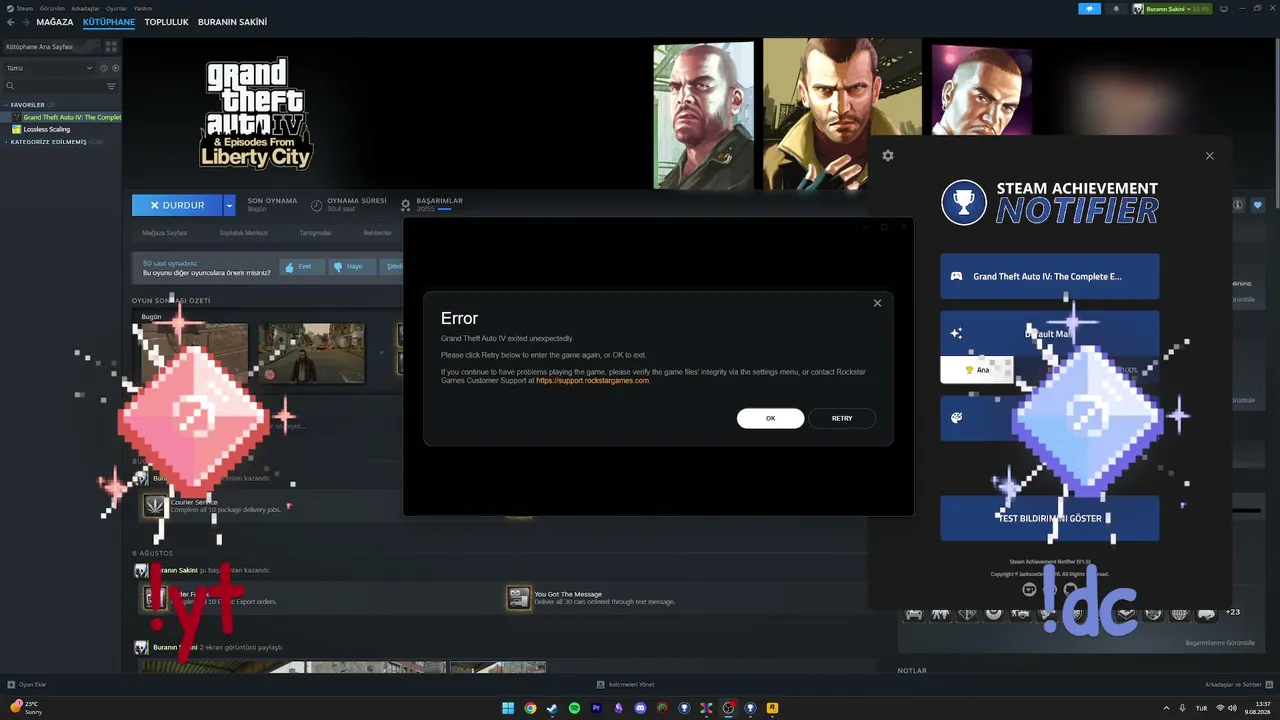Image resolution: width=1280 pixels, height=720 pixels.
Task: Open the Görünüm menu
Action: [x=52, y=8]
